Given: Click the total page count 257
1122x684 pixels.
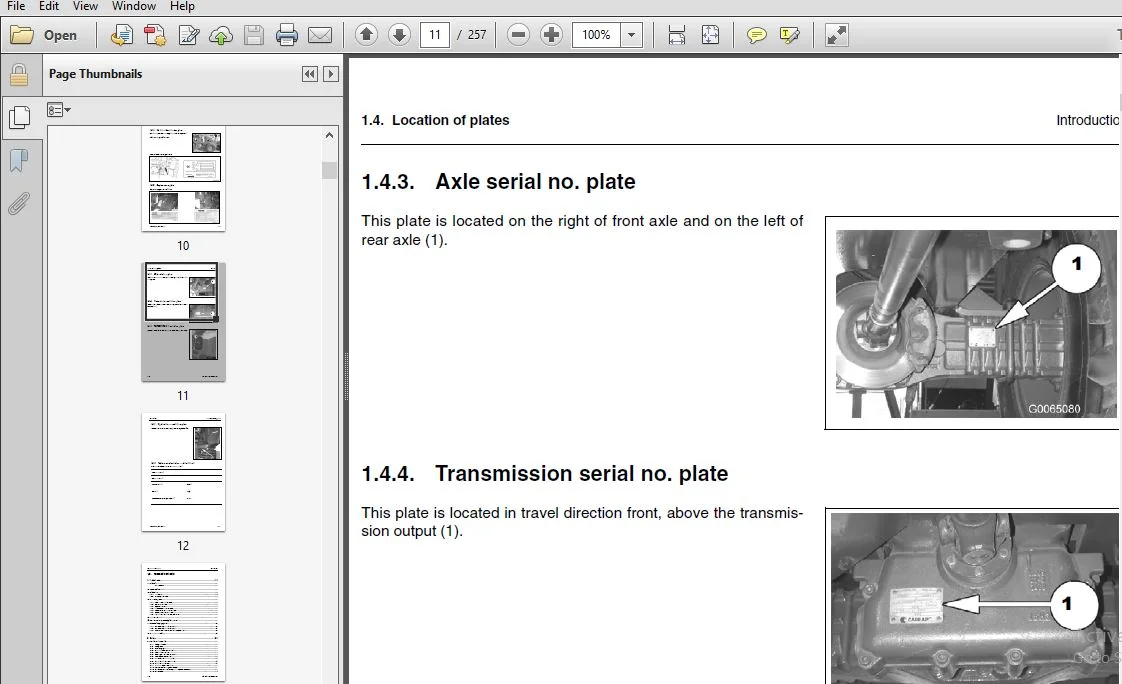Looking at the screenshot, I should click(477, 34).
